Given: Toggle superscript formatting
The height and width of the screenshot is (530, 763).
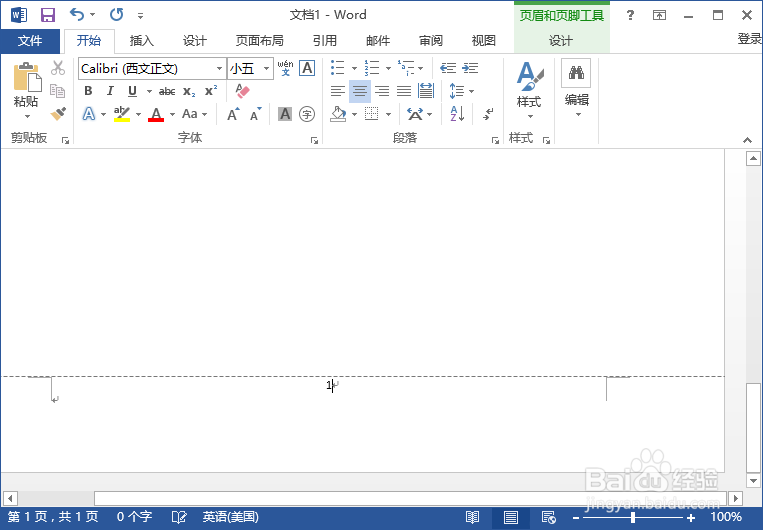Looking at the screenshot, I should [x=211, y=91].
